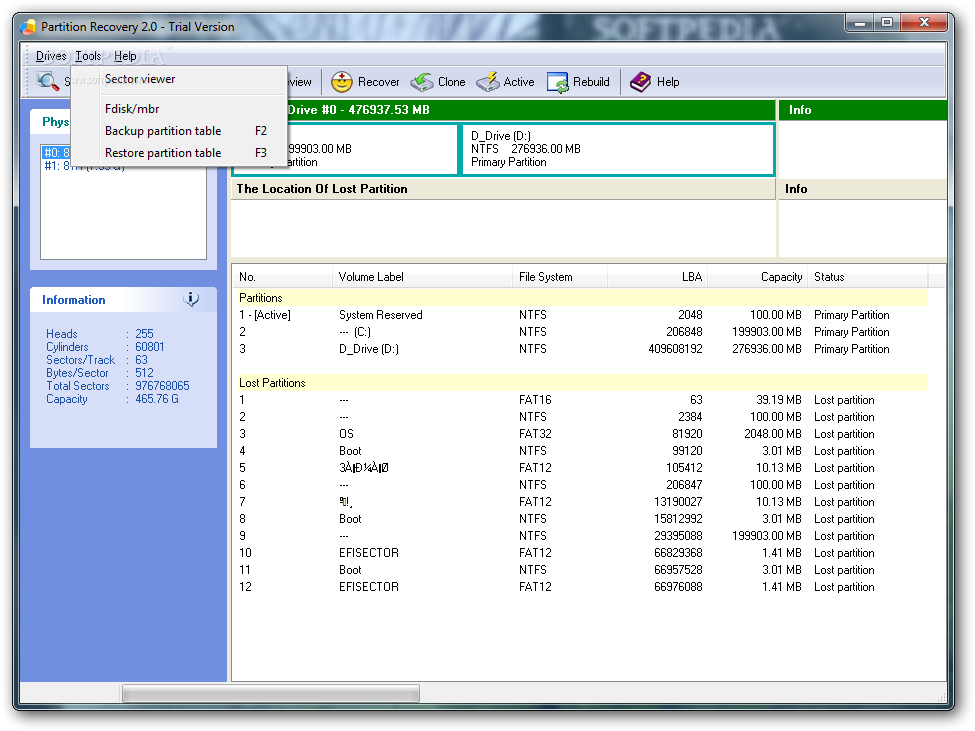Click the Information panel info icon
Viewport: 975px width, 731px height.
coord(192,299)
